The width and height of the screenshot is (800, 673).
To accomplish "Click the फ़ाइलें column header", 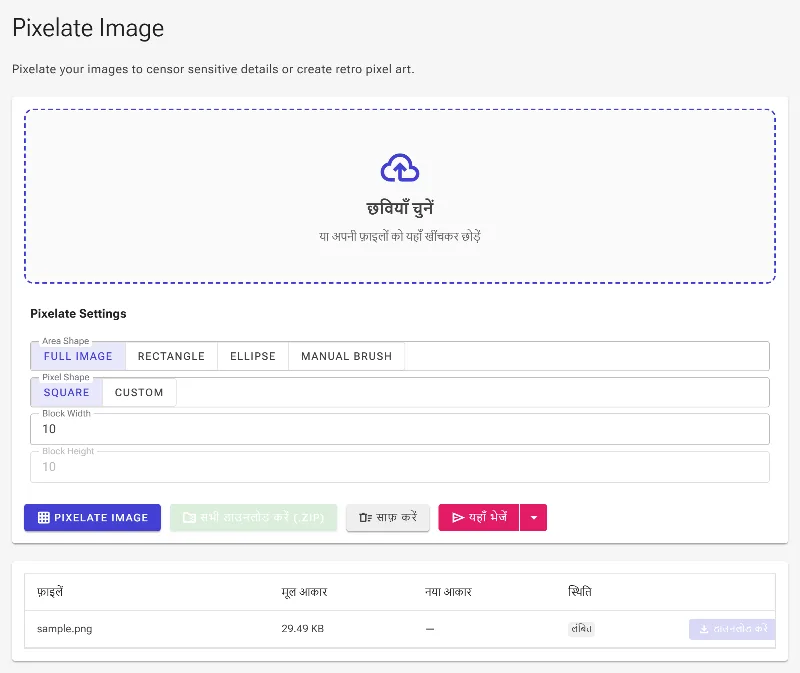I will 50,592.
